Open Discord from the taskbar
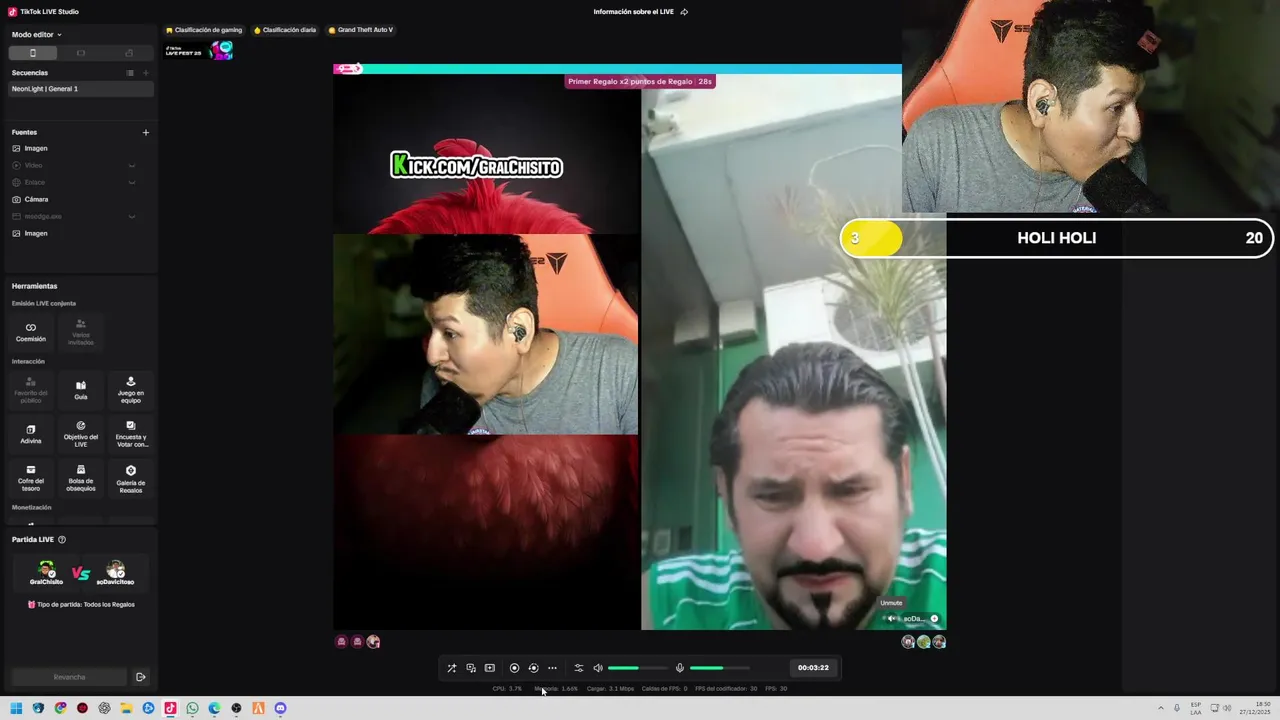Image resolution: width=1280 pixels, height=720 pixels. pos(280,708)
